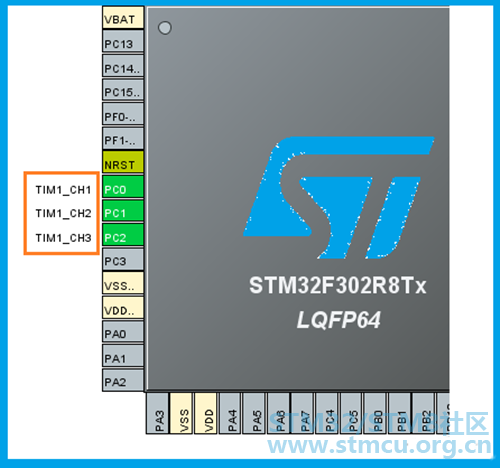Click the PA4 pin
The image size is (500, 468).
point(230,413)
